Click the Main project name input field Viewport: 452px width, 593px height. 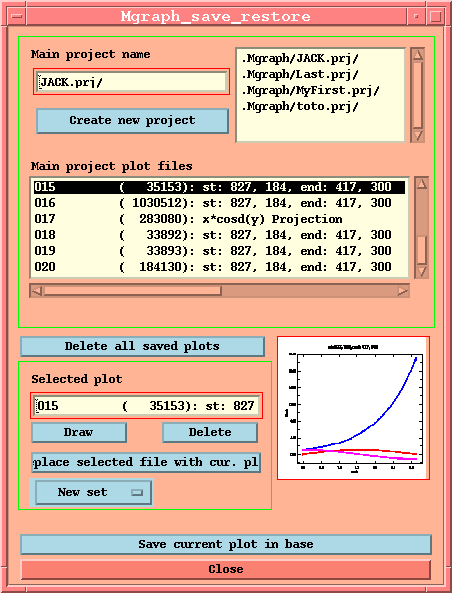click(131, 82)
